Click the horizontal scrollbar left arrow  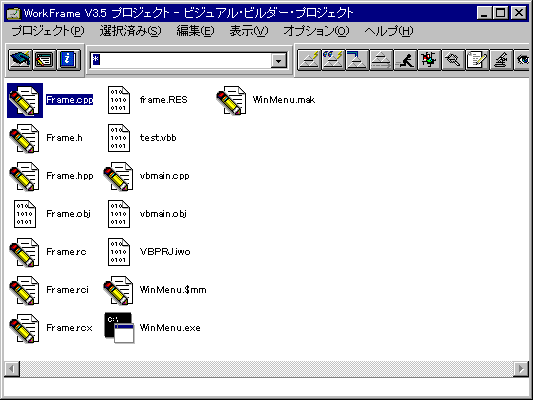coord(12,369)
